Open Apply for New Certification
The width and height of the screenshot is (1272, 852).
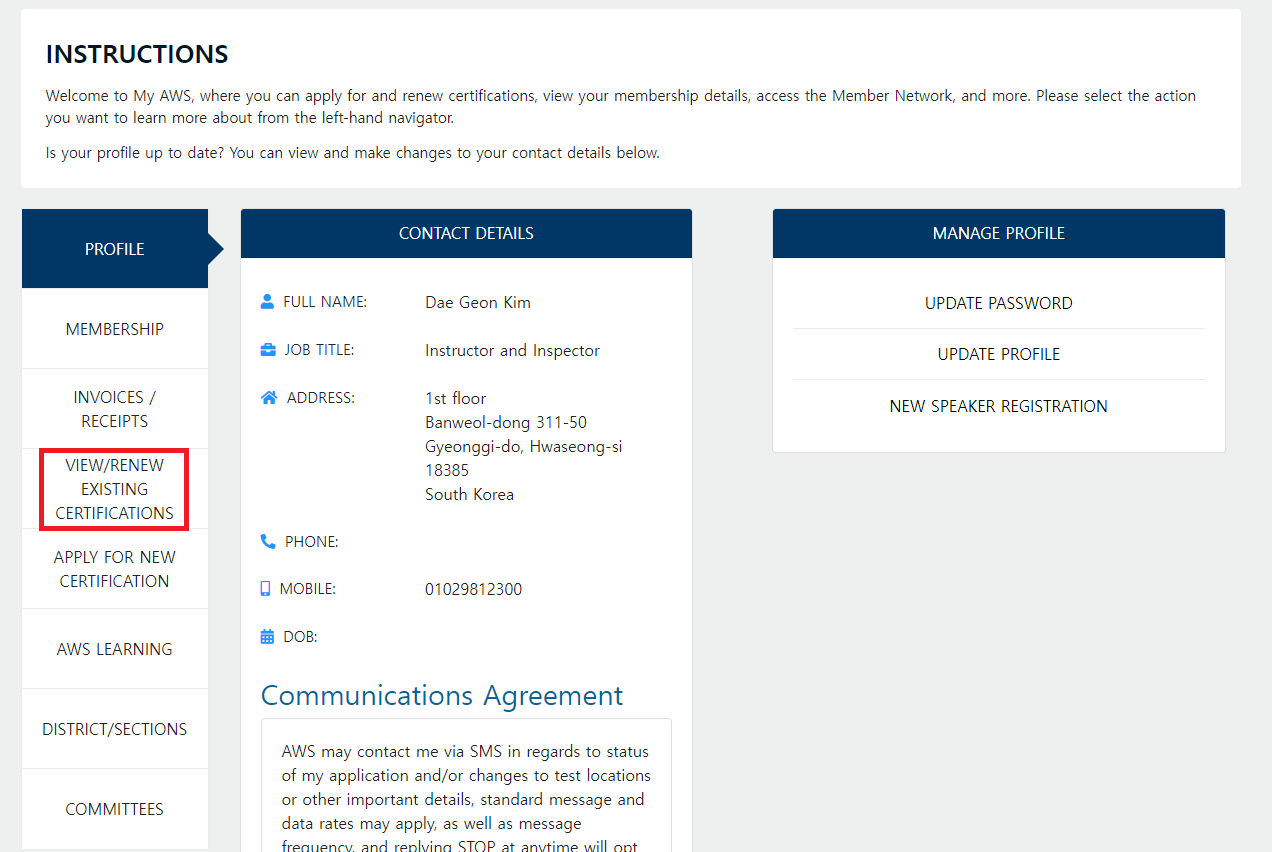[115, 569]
